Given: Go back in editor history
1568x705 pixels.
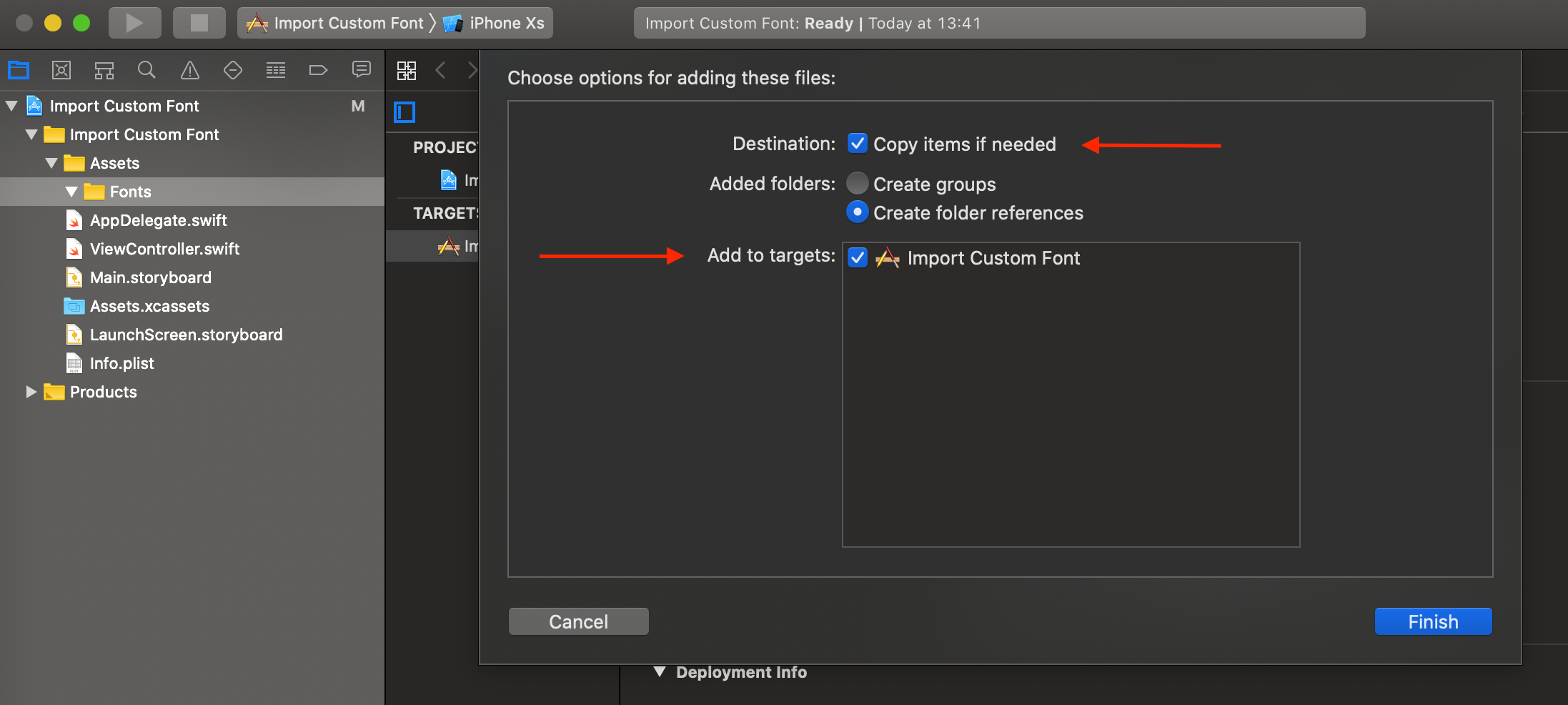Looking at the screenshot, I should 441,70.
